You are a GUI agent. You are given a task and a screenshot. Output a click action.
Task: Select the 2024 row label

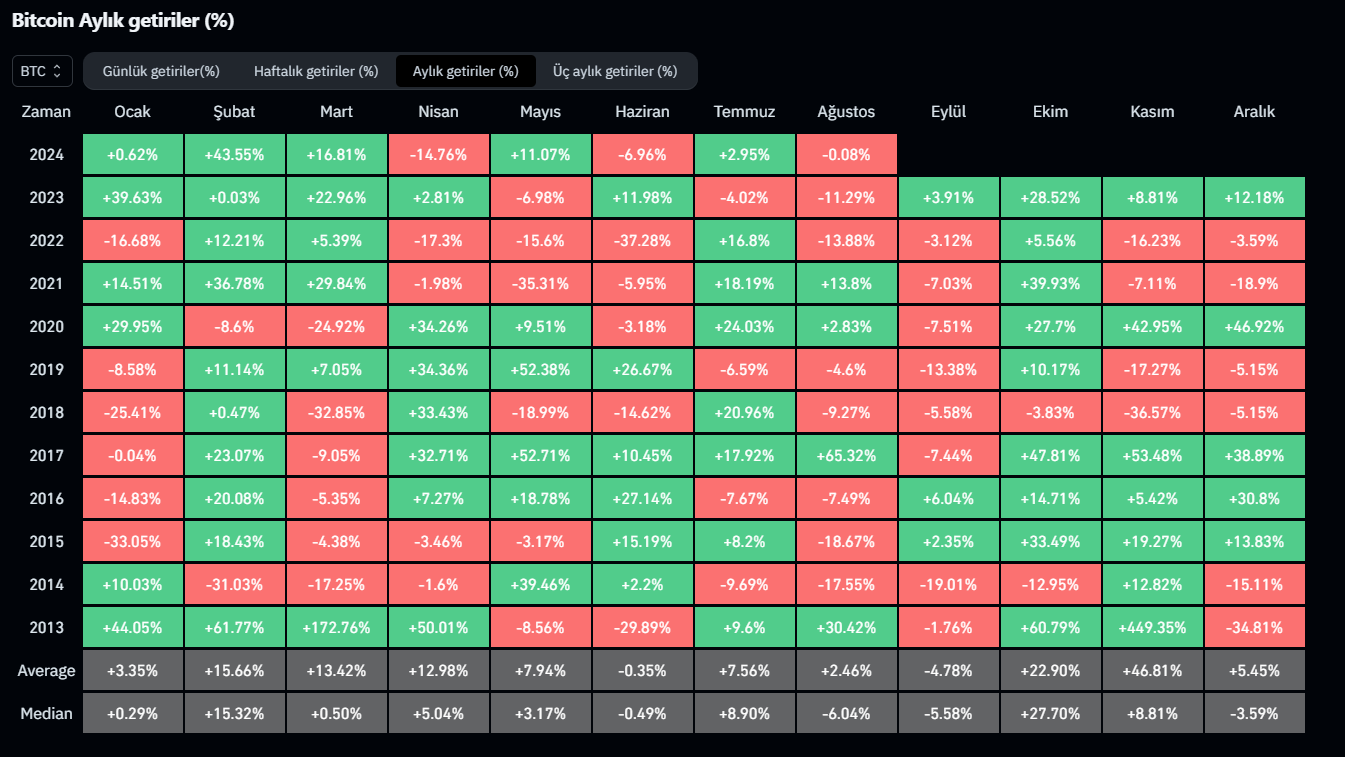pyautogui.click(x=46, y=155)
